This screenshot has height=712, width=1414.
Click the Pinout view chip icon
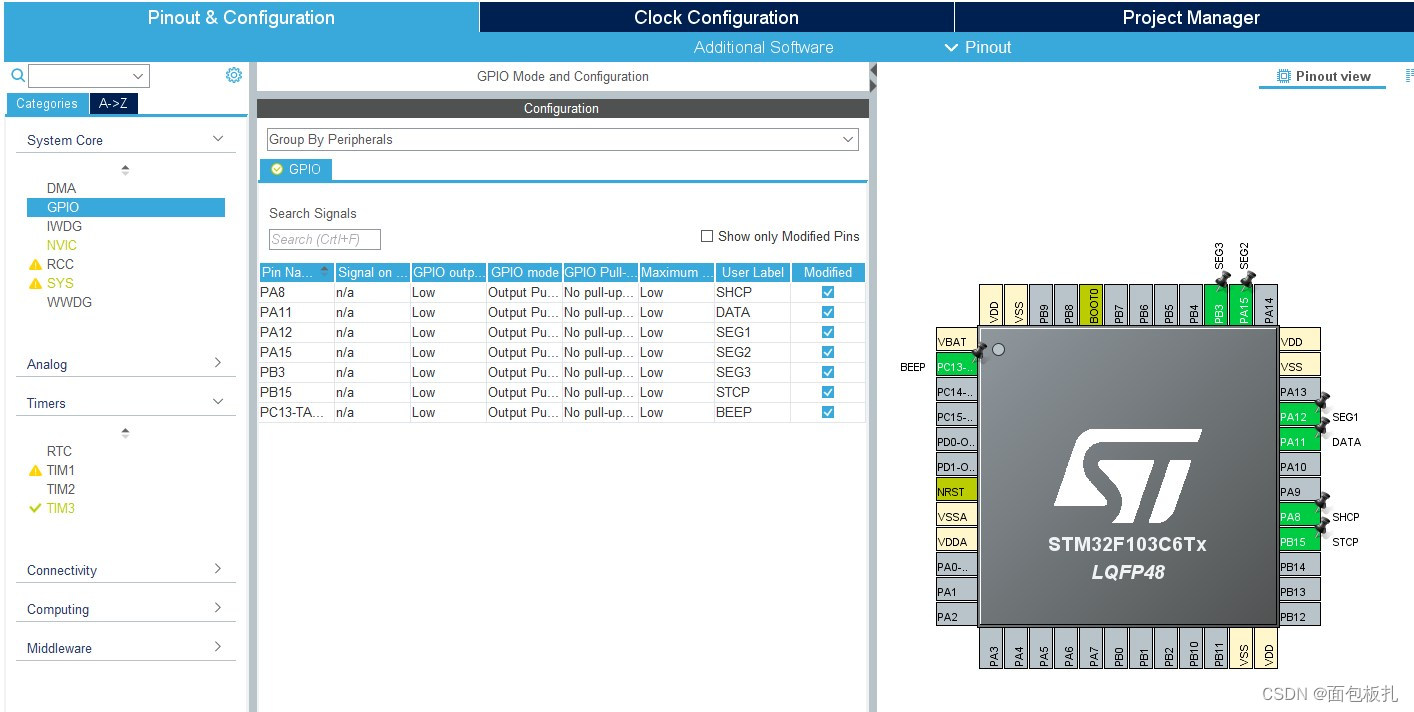pos(1284,76)
